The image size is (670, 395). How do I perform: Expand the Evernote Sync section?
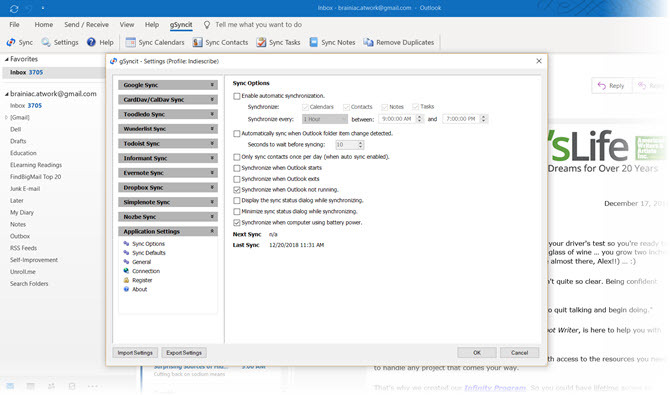click(168, 173)
